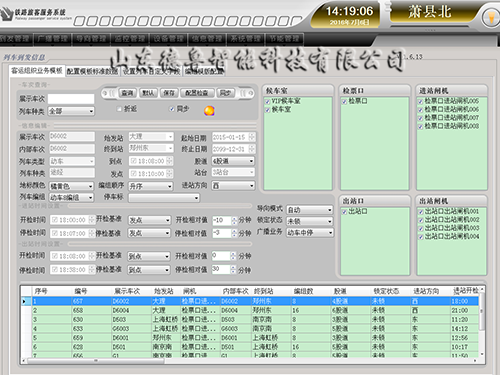Image resolution: width=500 pixels, height=375 pixels.
Task: Open the 广播管理 menu
Action: [52, 39]
